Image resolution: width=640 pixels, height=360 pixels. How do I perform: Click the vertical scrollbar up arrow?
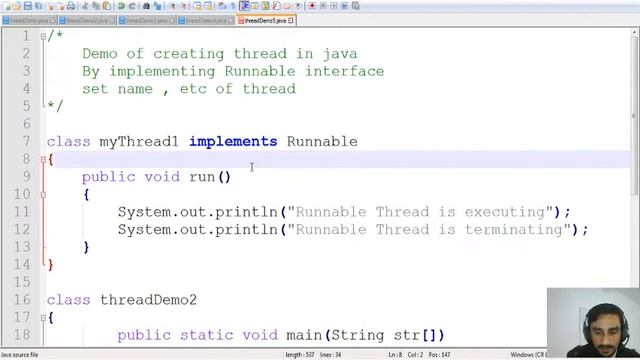coord(635,32)
